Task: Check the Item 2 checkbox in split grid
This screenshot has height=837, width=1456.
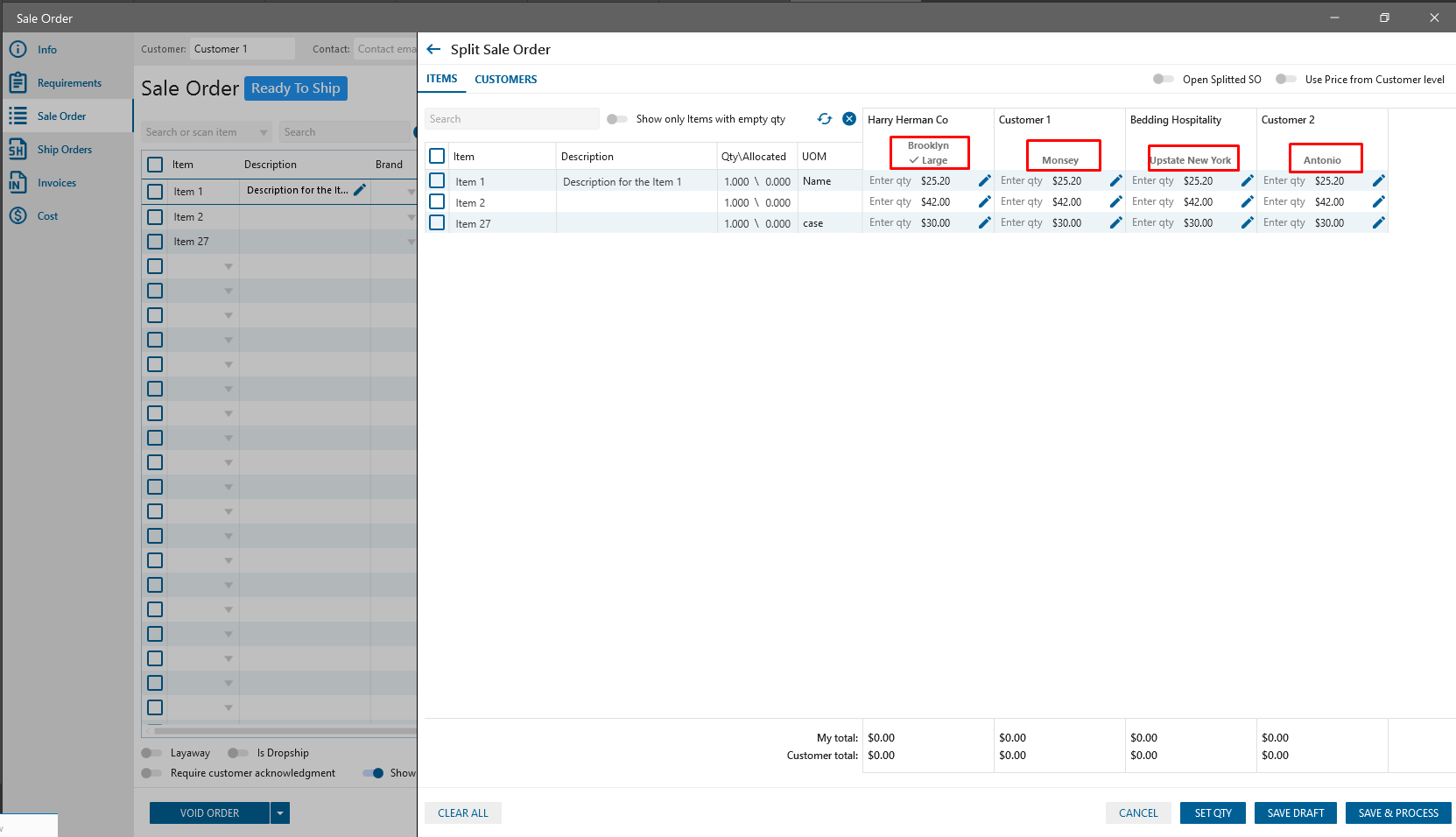Action: click(x=437, y=201)
